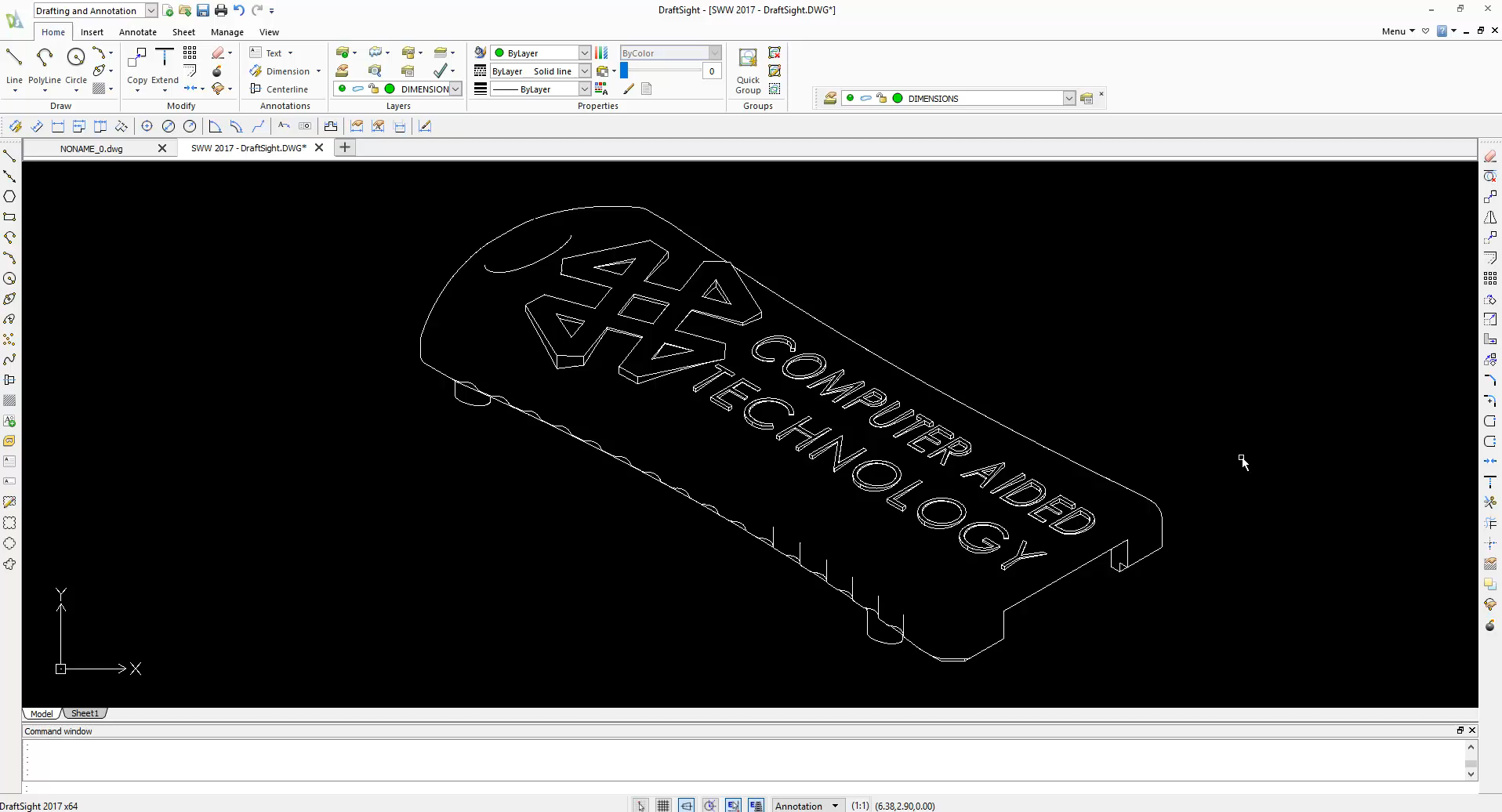Viewport: 1502px width, 812px height.
Task: Expand the Text annotation dropdown arrow
Action: (290, 53)
